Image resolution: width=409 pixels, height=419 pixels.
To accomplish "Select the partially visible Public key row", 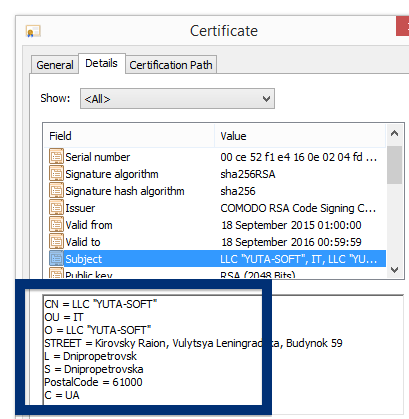I will click(215, 274).
